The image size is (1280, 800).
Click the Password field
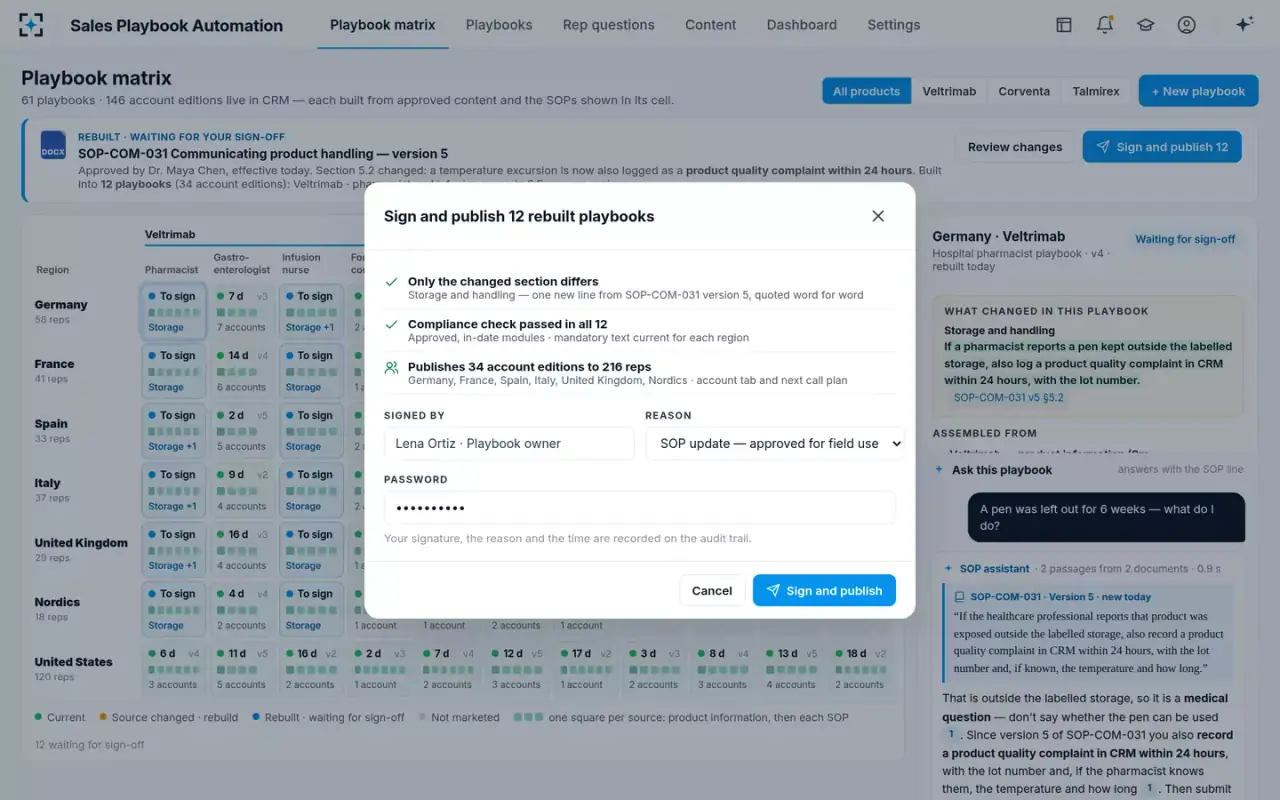click(639, 508)
